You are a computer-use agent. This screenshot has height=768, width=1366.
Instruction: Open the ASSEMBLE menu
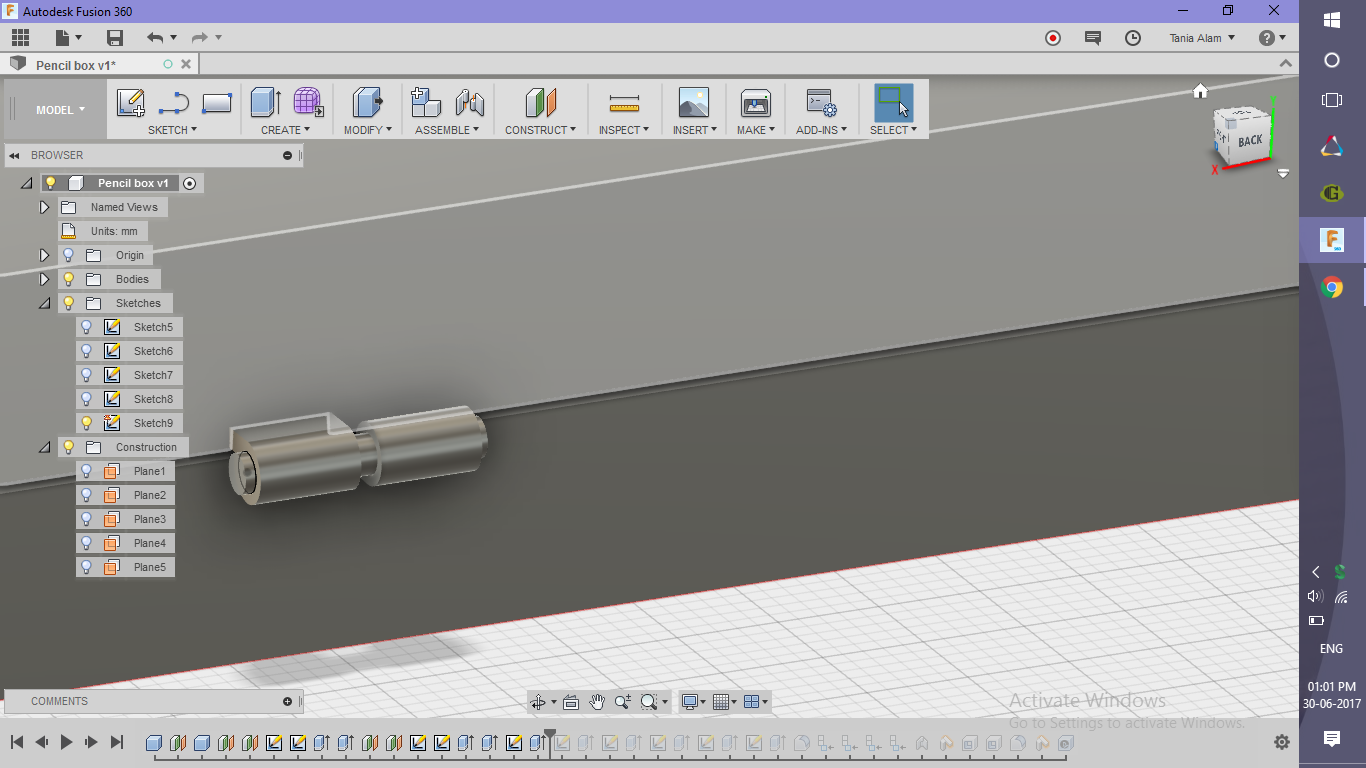(x=447, y=130)
